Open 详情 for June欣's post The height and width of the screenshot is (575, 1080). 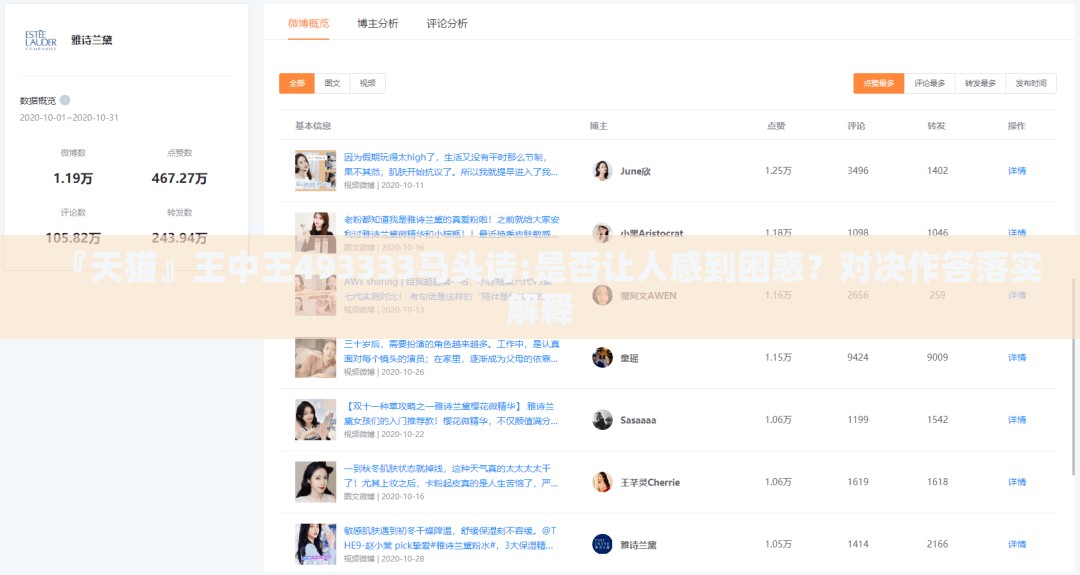click(1017, 171)
